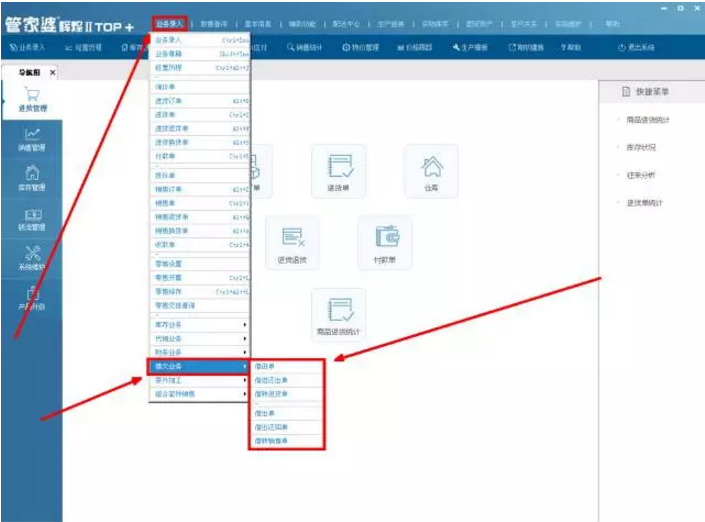The height and width of the screenshot is (522, 705).
Task: Choose 销售退货单 in the dropdown menu
Action: 200,217
